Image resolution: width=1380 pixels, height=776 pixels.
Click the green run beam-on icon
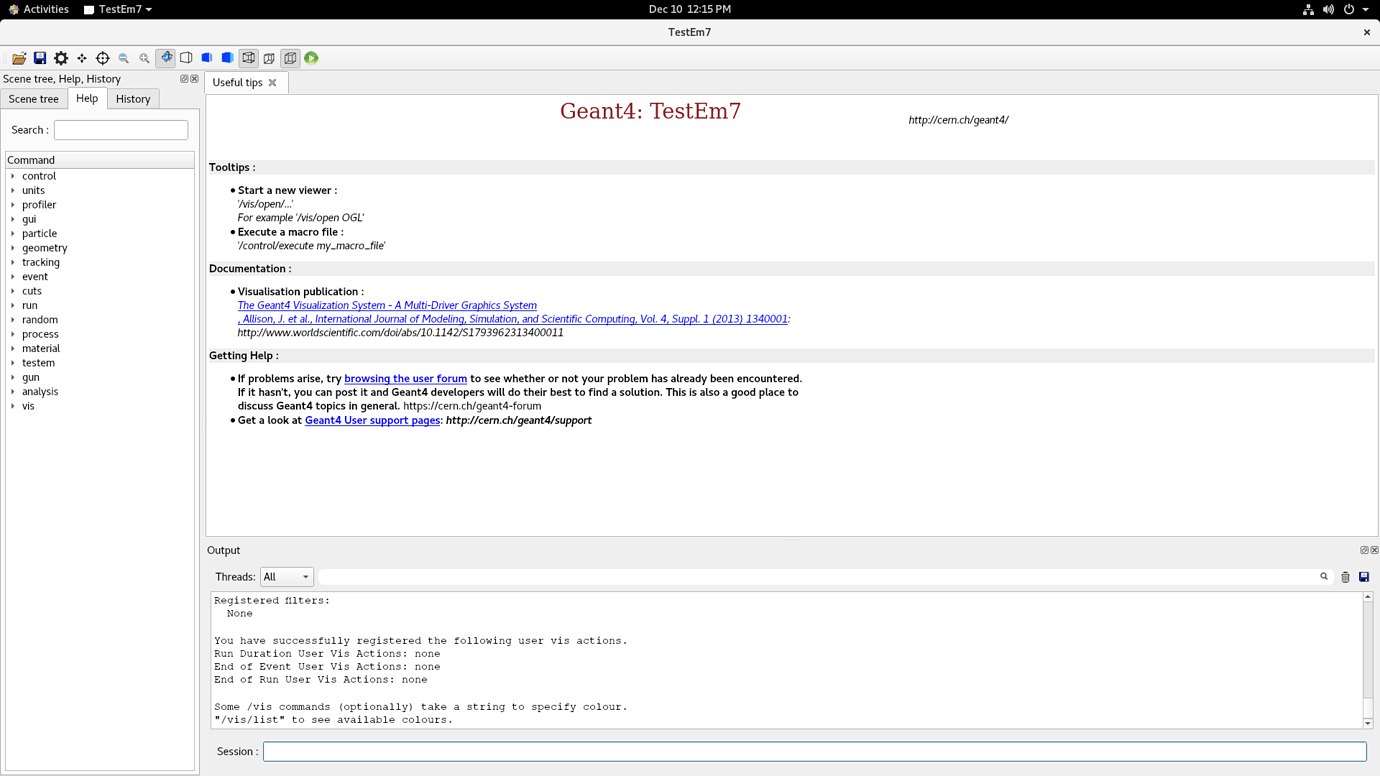coord(312,58)
